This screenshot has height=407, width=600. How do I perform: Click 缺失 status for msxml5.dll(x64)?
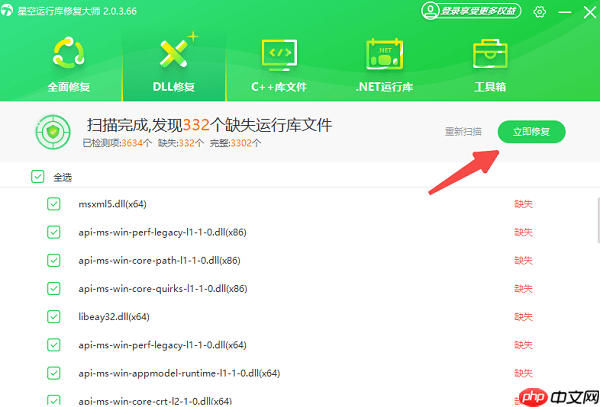click(523, 204)
